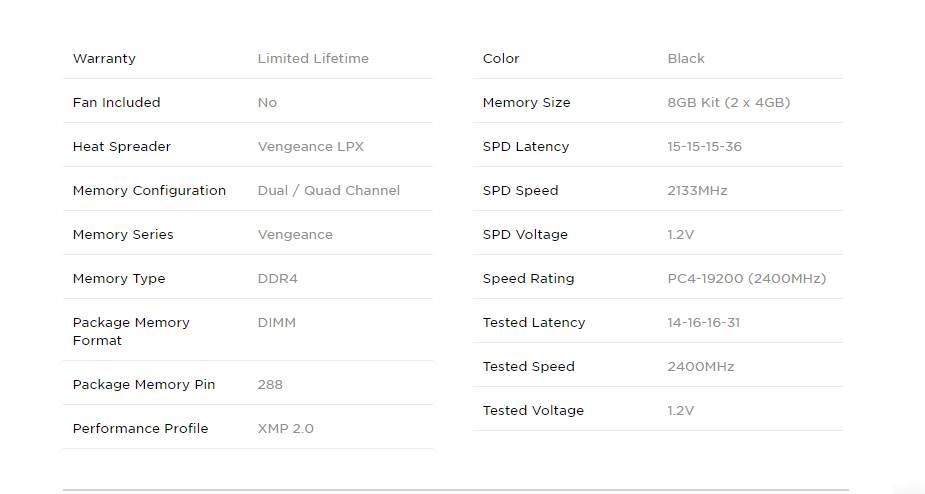Click the SPD Voltage label
The height and width of the screenshot is (494, 925).
pos(525,235)
